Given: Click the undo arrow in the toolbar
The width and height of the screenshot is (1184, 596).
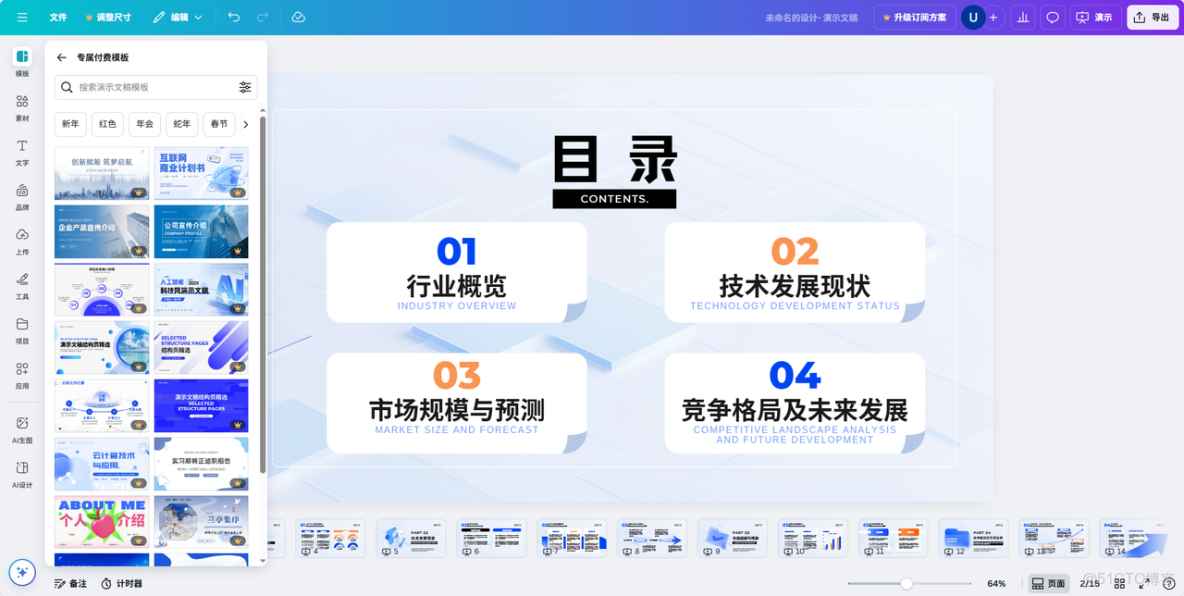Looking at the screenshot, I should [234, 17].
